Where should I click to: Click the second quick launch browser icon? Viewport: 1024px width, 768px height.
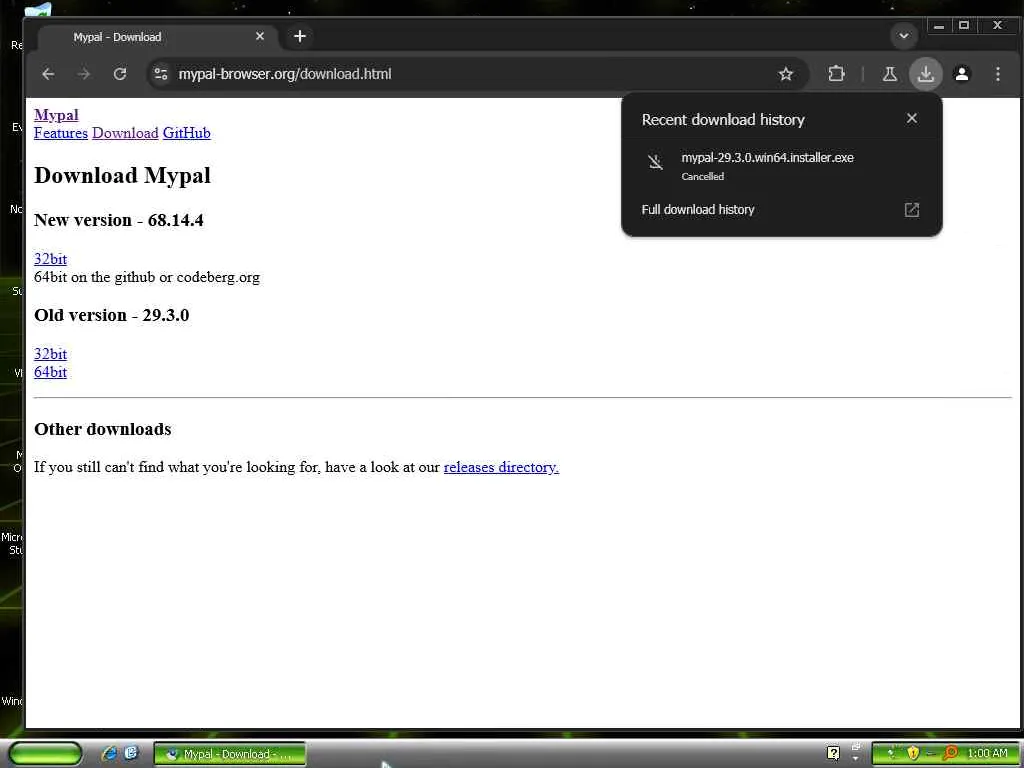click(x=131, y=753)
